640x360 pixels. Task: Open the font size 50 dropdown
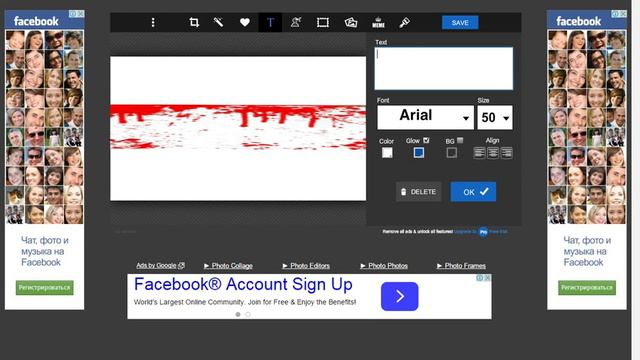click(x=495, y=118)
